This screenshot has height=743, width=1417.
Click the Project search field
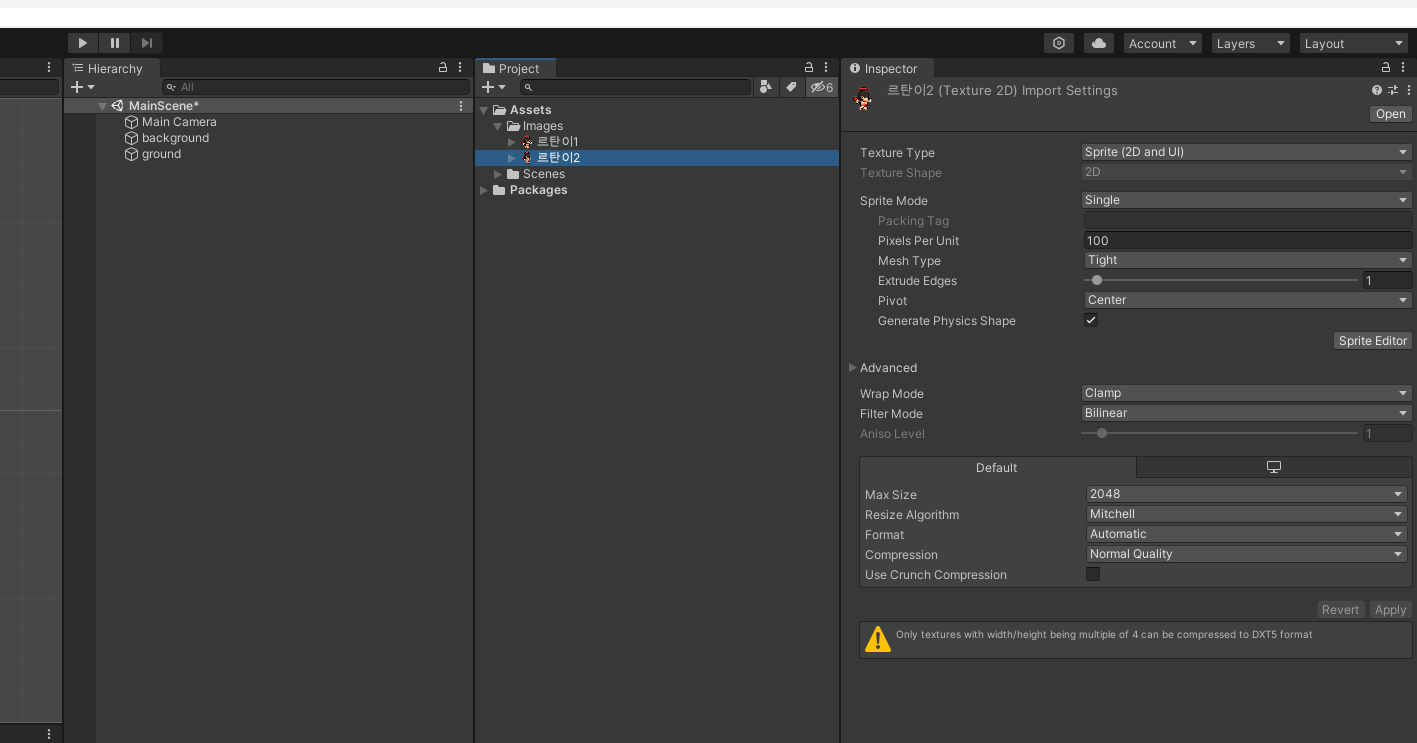[635, 87]
